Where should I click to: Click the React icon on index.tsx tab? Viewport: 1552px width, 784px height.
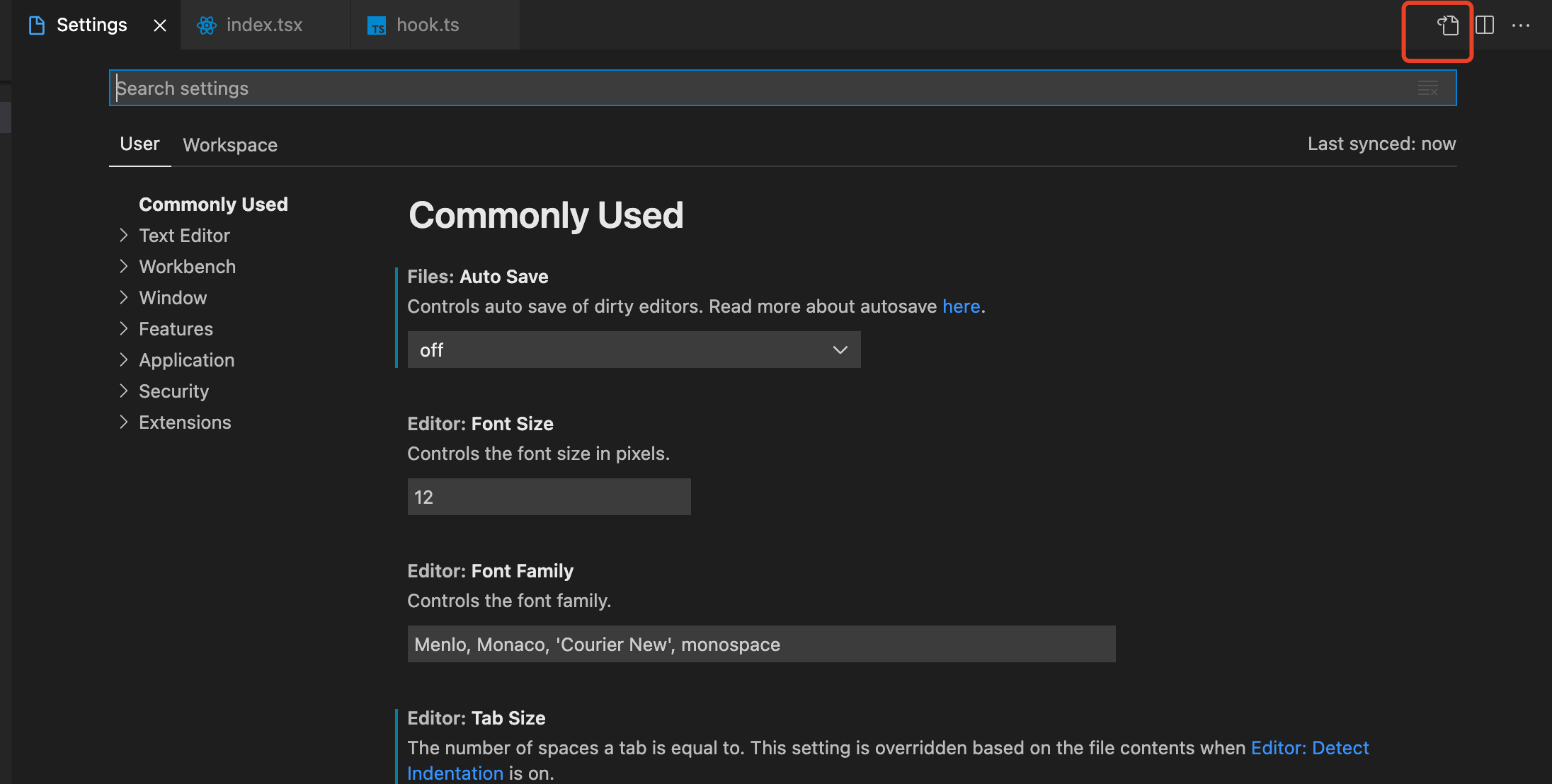tap(206, 25)
